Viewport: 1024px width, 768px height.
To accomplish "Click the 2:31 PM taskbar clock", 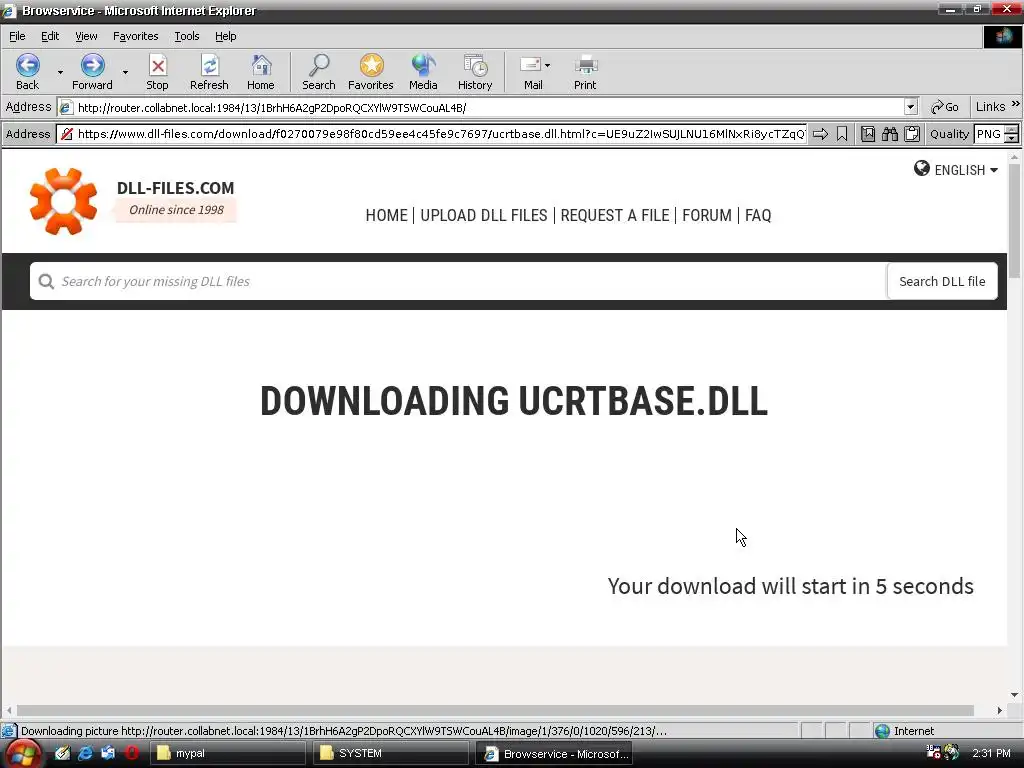I will tap(991, 753).
